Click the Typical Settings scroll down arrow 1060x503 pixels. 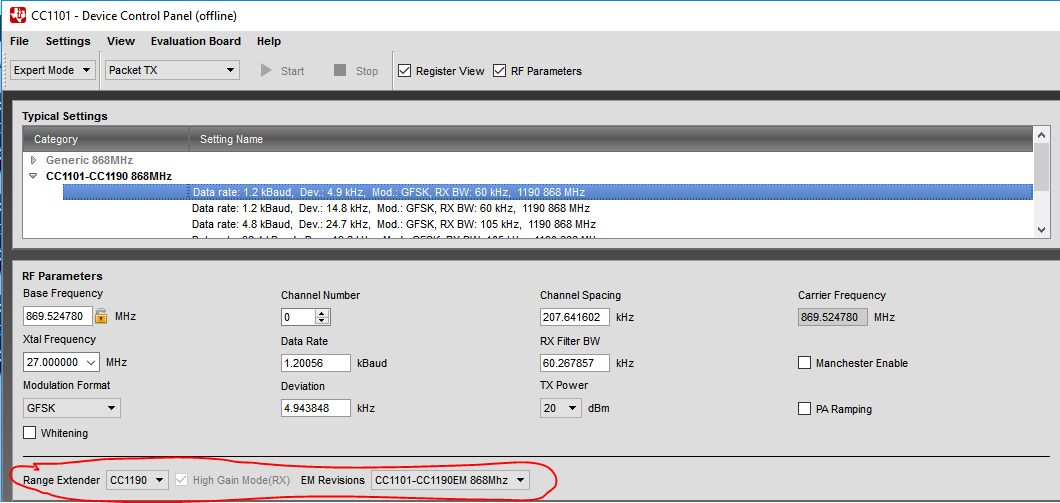tap(1042, 230)
